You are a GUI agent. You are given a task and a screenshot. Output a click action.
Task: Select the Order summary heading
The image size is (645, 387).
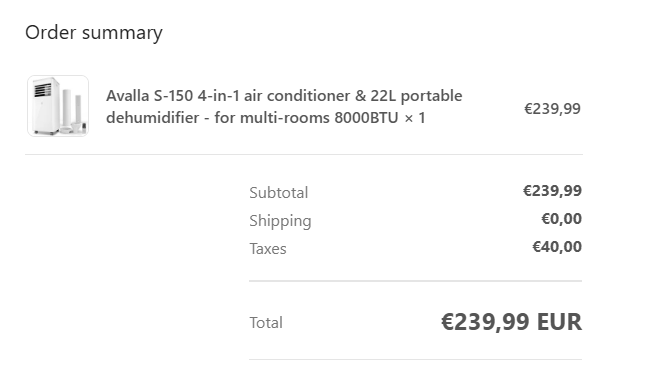click(x=94, y=32)
